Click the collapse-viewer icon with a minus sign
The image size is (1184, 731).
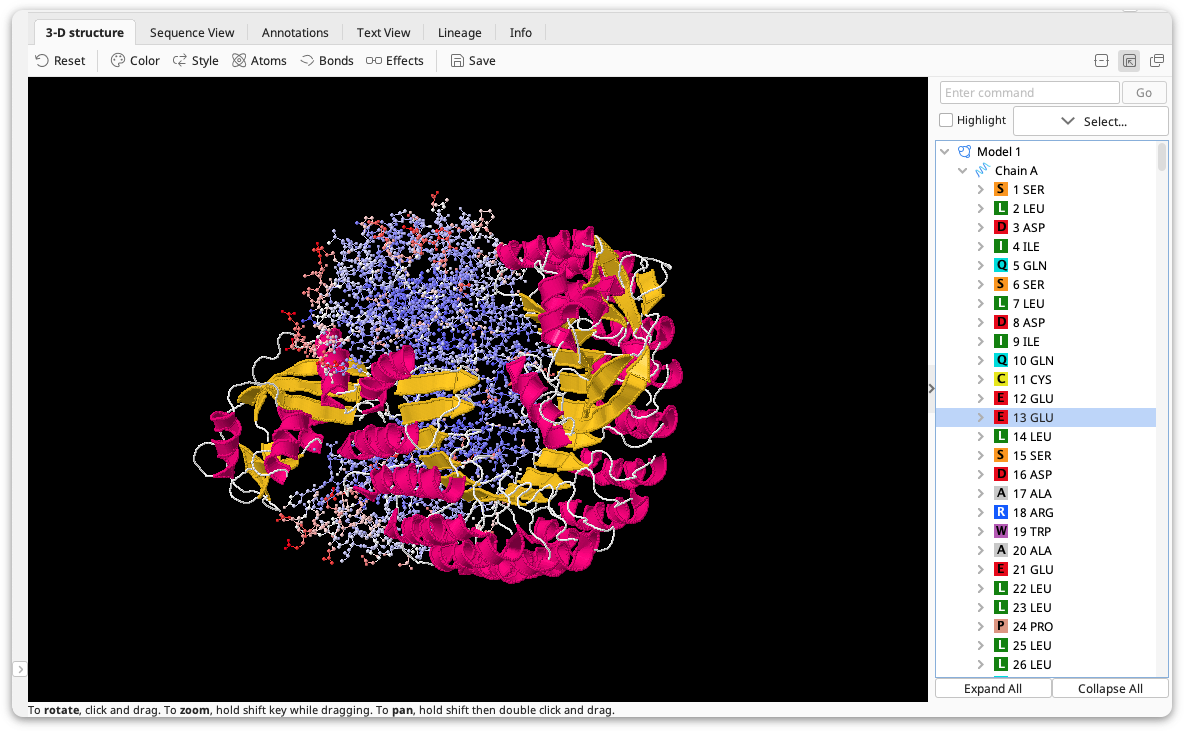click(x=1102, y=60)
